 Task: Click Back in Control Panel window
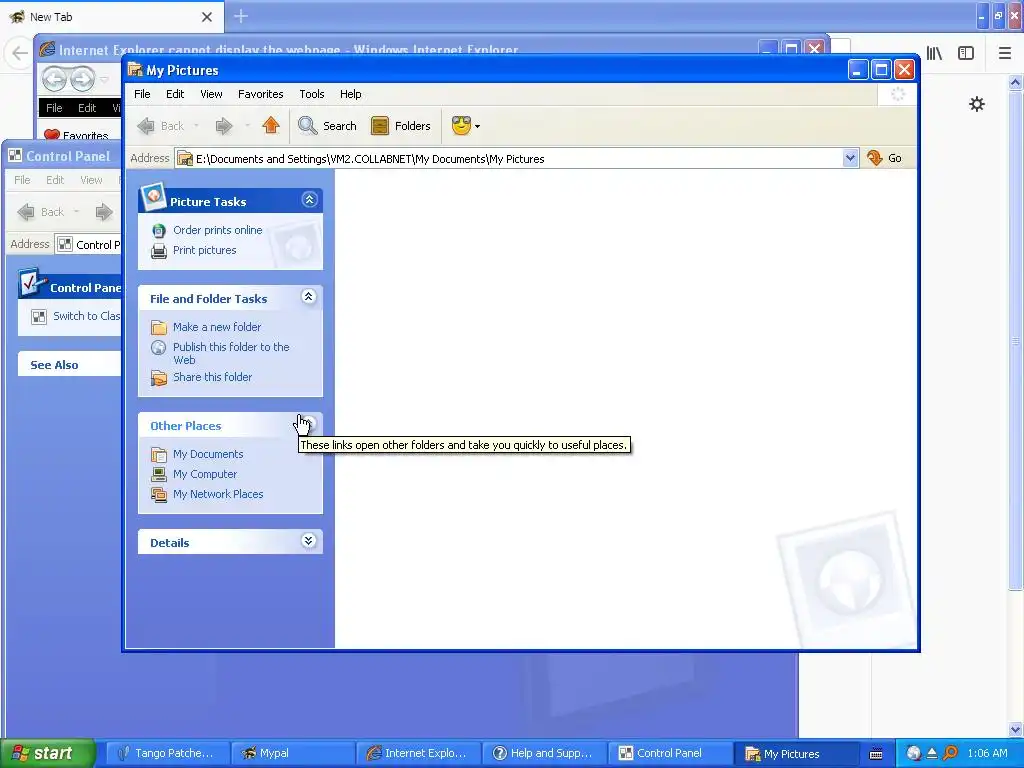click(42, 212)
